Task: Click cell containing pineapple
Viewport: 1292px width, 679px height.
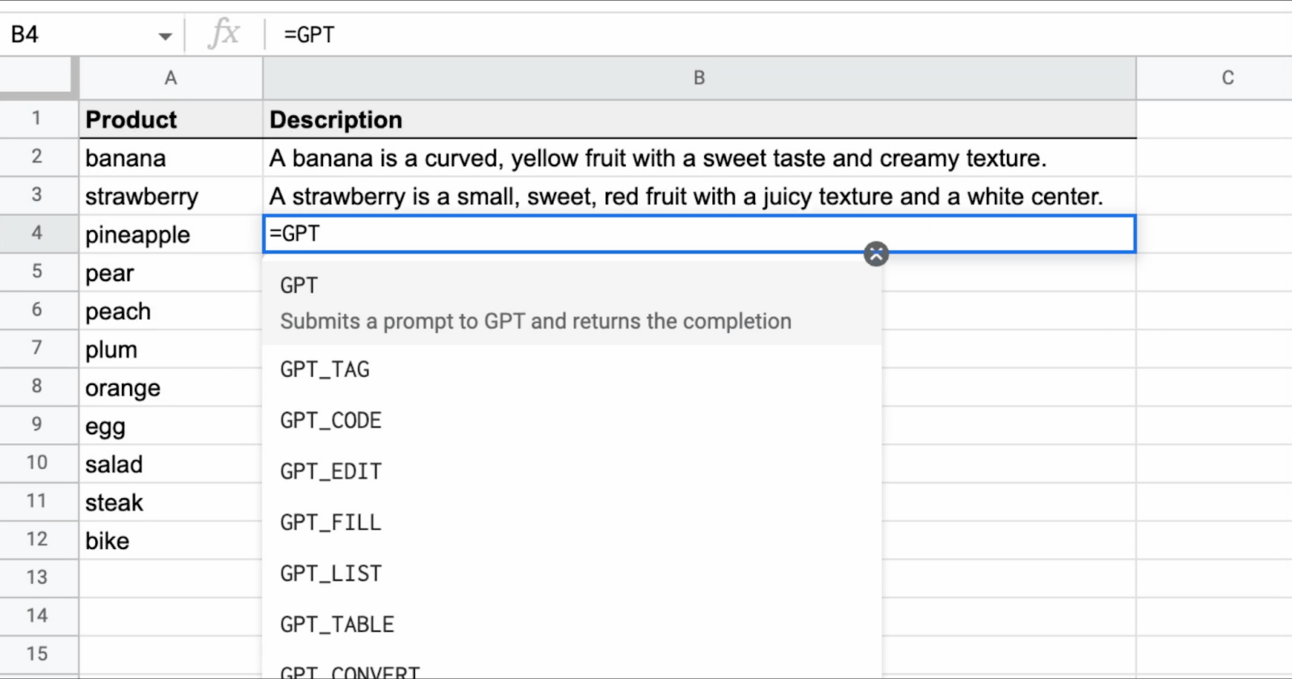Action: (171, 235)
